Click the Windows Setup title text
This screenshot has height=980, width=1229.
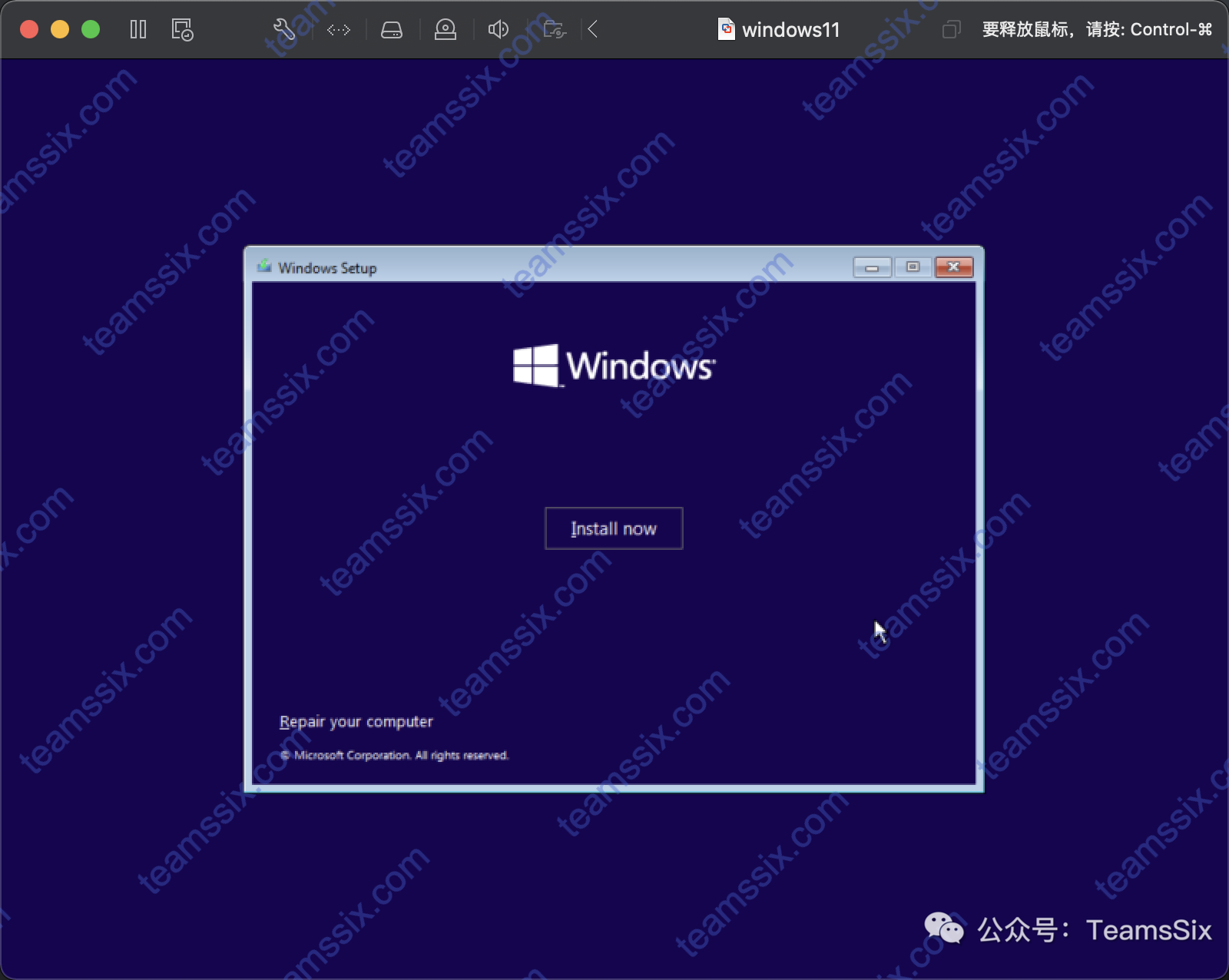click(327, 268)
